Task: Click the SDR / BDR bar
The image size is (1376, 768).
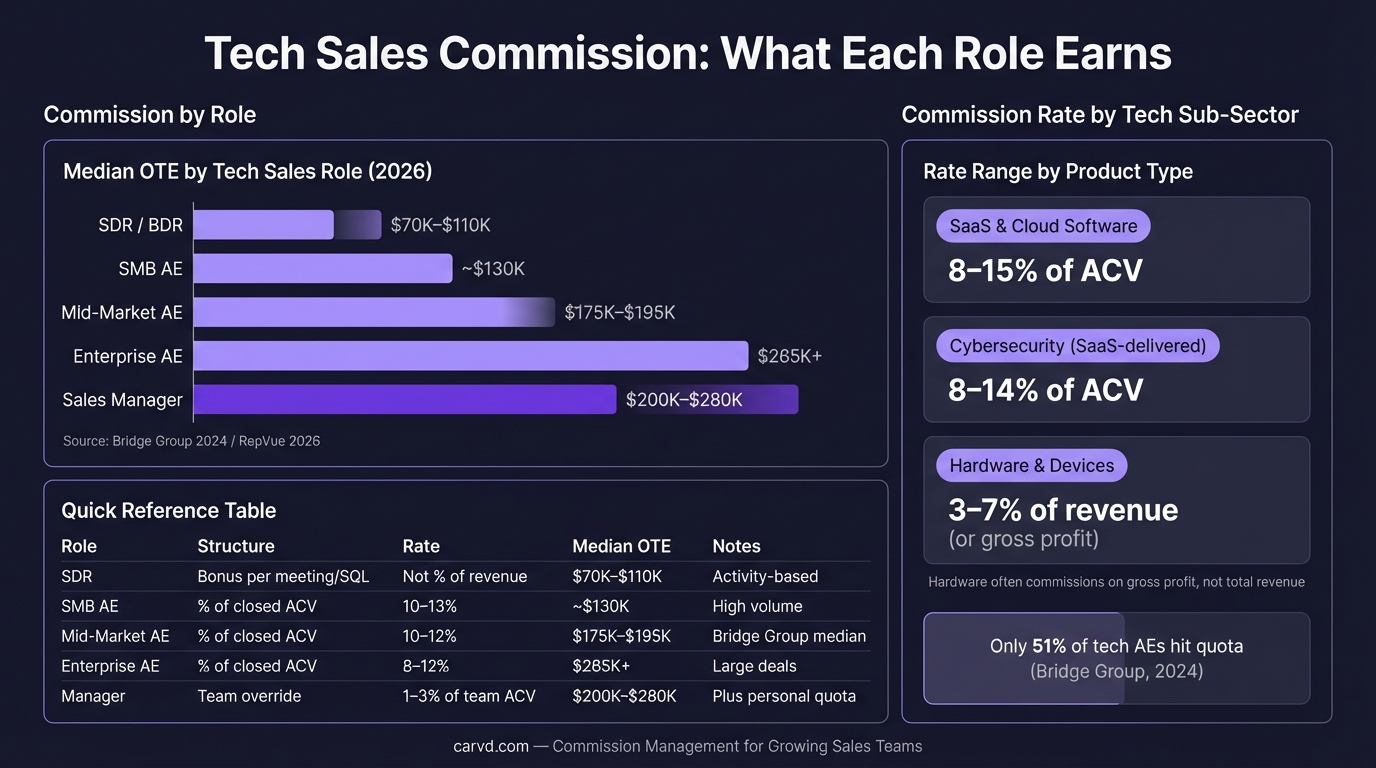Action: click(264, 225)
